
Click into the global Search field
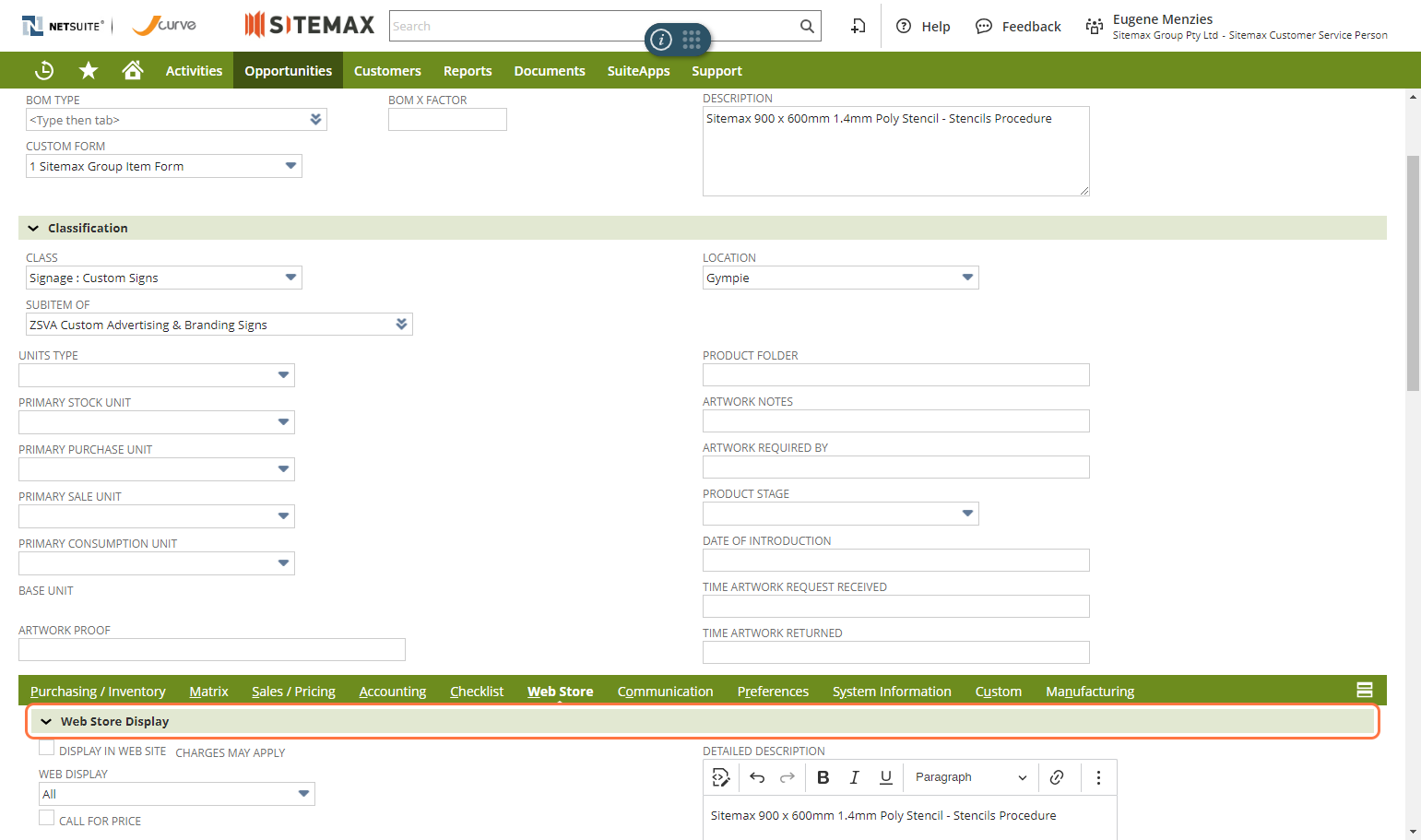[x=592, y=26]
